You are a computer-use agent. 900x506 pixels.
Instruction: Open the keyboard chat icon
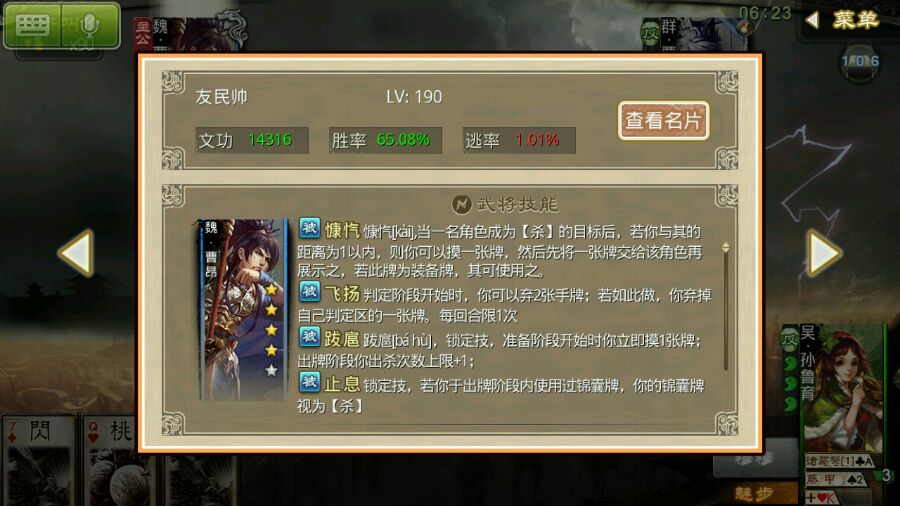(x=33, y=26)
